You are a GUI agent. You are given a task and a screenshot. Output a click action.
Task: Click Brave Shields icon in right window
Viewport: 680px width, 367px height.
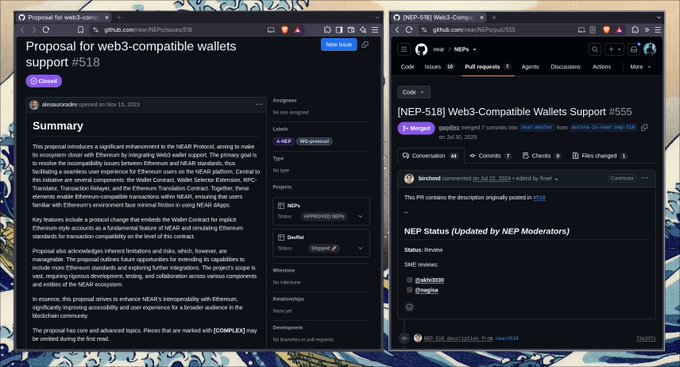(x=606, y=29)
